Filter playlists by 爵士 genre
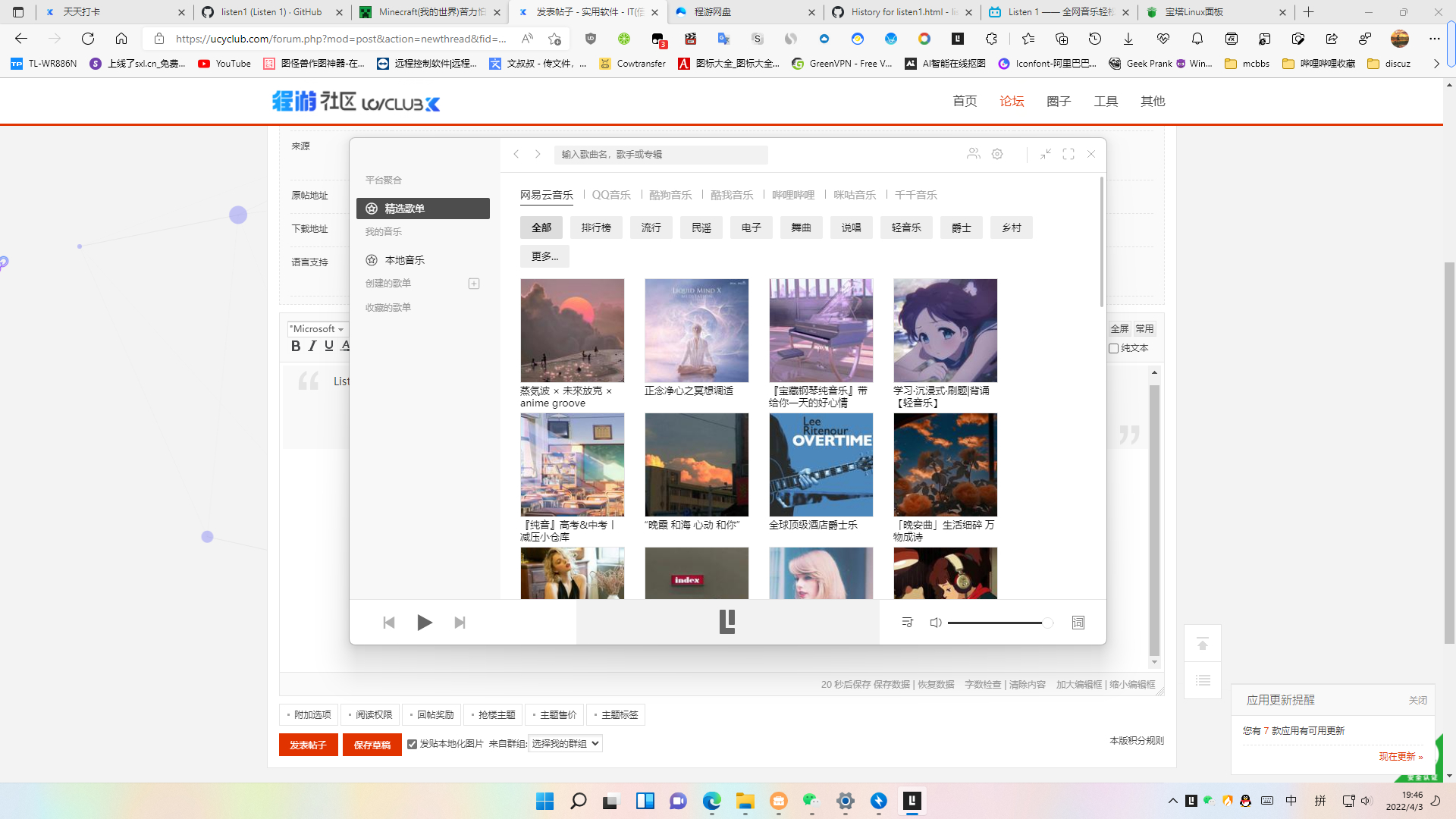Viewport: 1456px width, 819px height. 962,227
